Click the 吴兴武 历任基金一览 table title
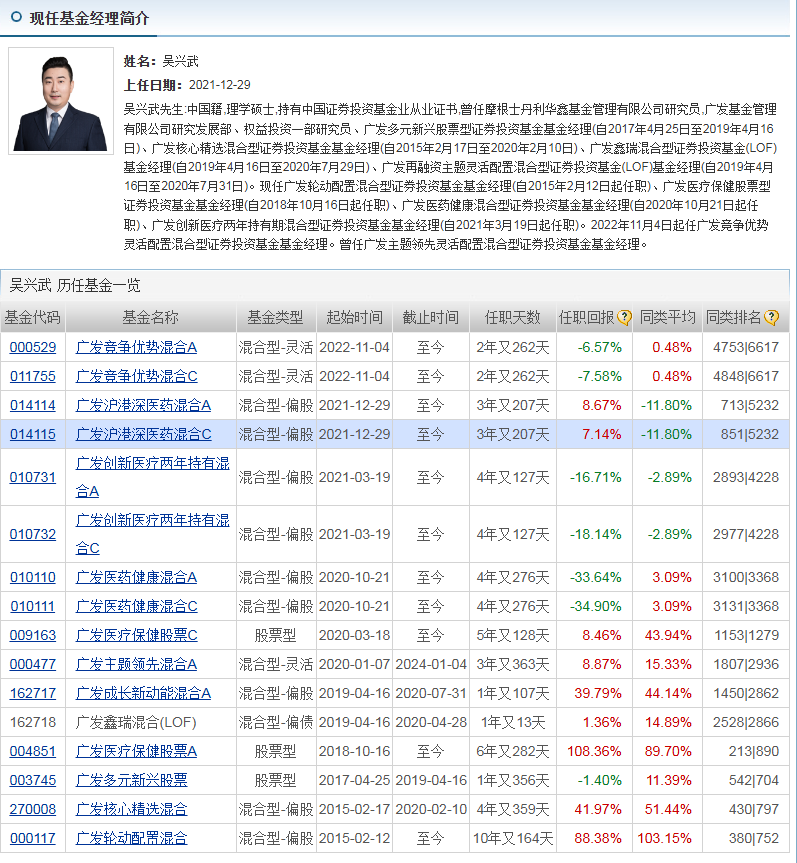 [x=75, y=285]
